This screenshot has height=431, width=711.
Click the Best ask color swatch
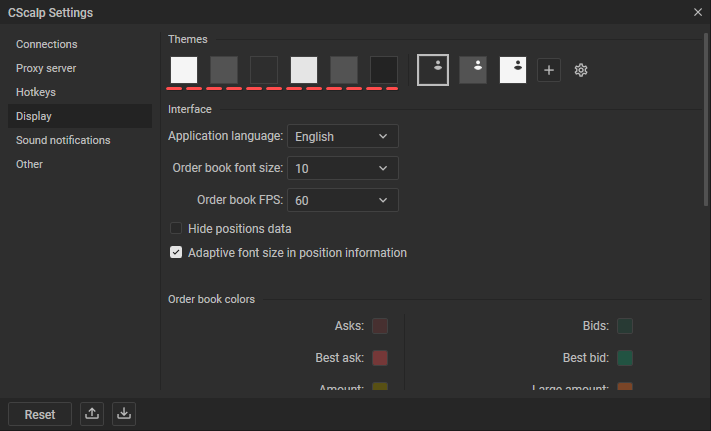380,358
